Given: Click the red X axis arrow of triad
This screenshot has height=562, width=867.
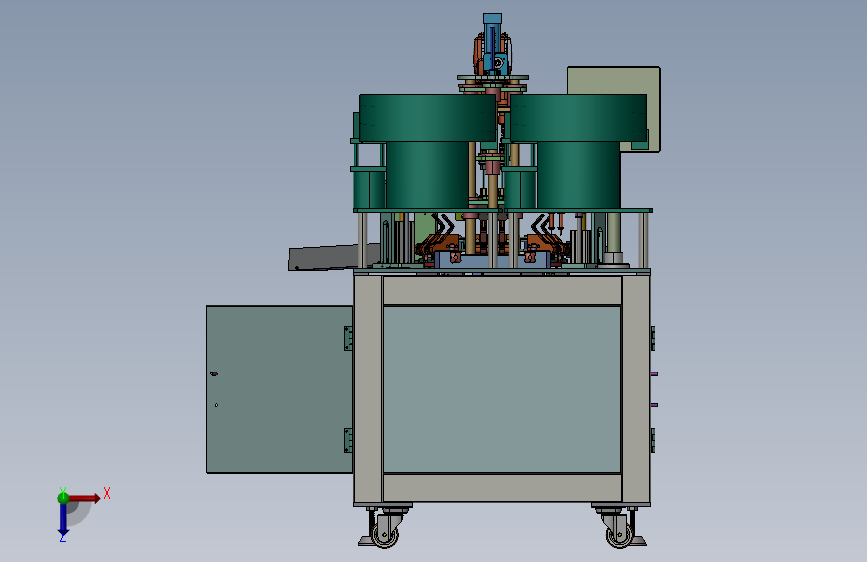Looking at the screenshot, I should [86, 498].
